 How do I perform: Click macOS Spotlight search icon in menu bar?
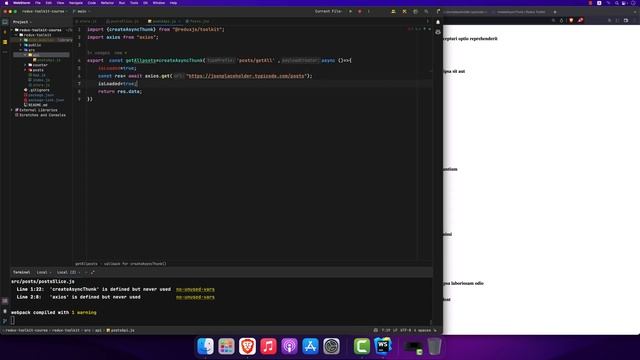617,3
